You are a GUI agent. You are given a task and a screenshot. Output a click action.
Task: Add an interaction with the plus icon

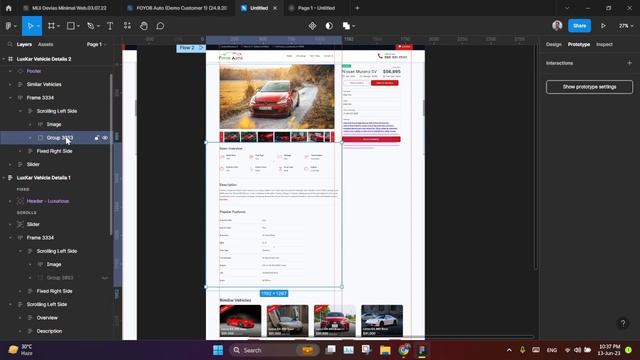pos(629,63)
